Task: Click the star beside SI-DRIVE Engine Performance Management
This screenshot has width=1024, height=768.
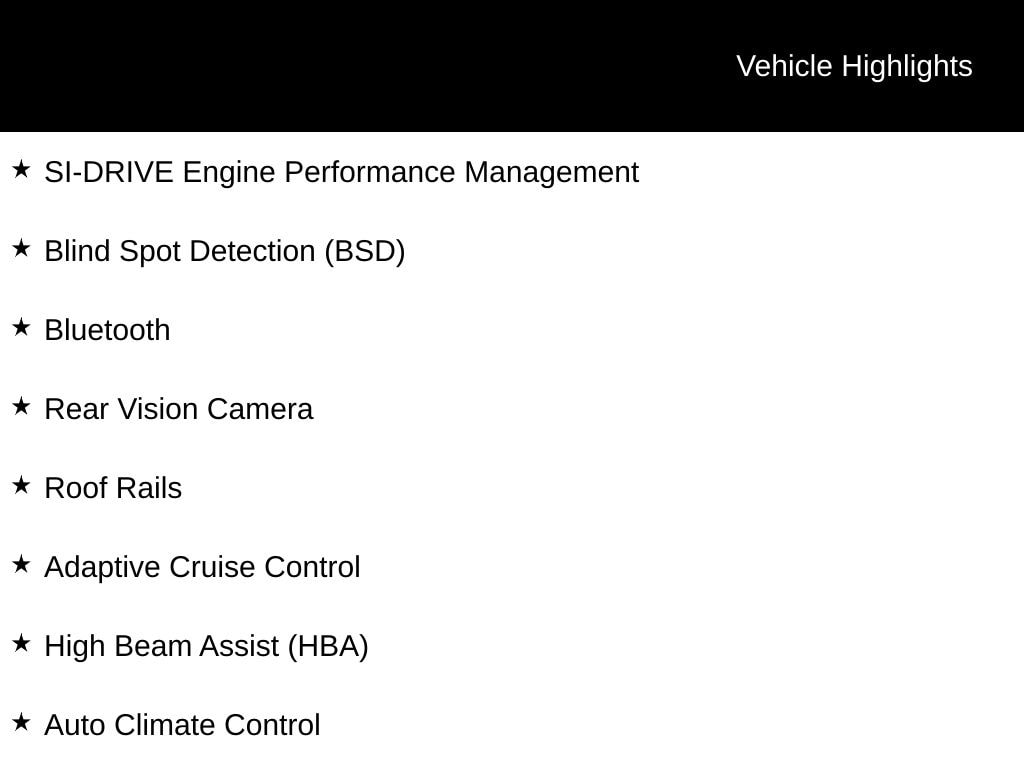Action: point(21,170)
